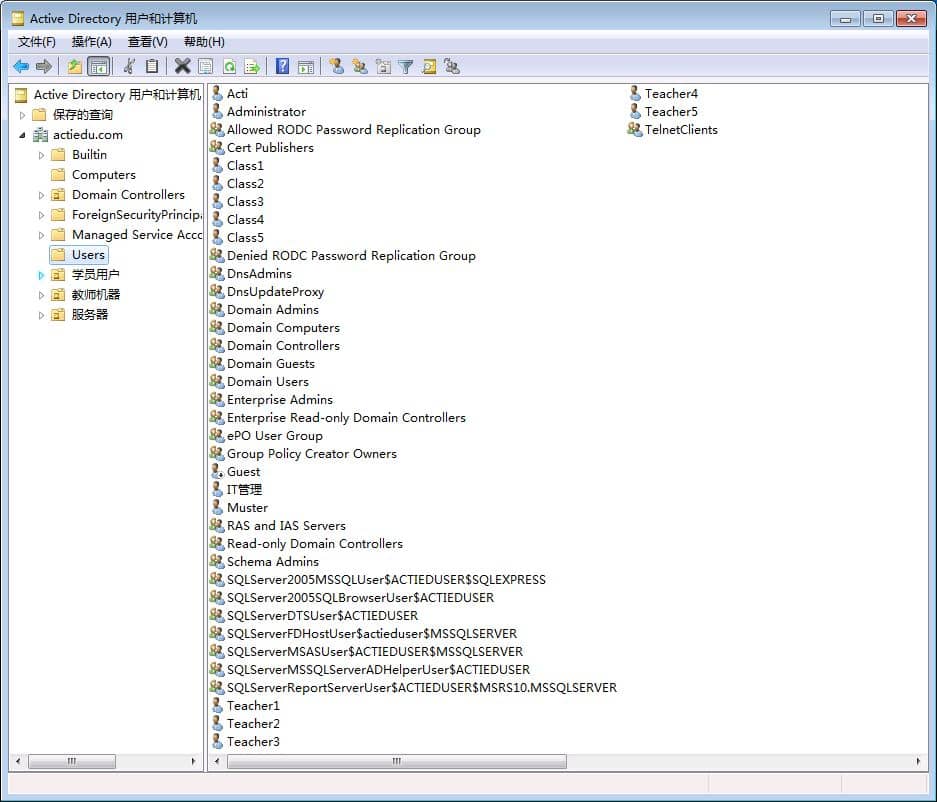Expand the 服务器 organizational unit
Image resolution: width=937 pixels, height=802 pixels.
(41, 315)
